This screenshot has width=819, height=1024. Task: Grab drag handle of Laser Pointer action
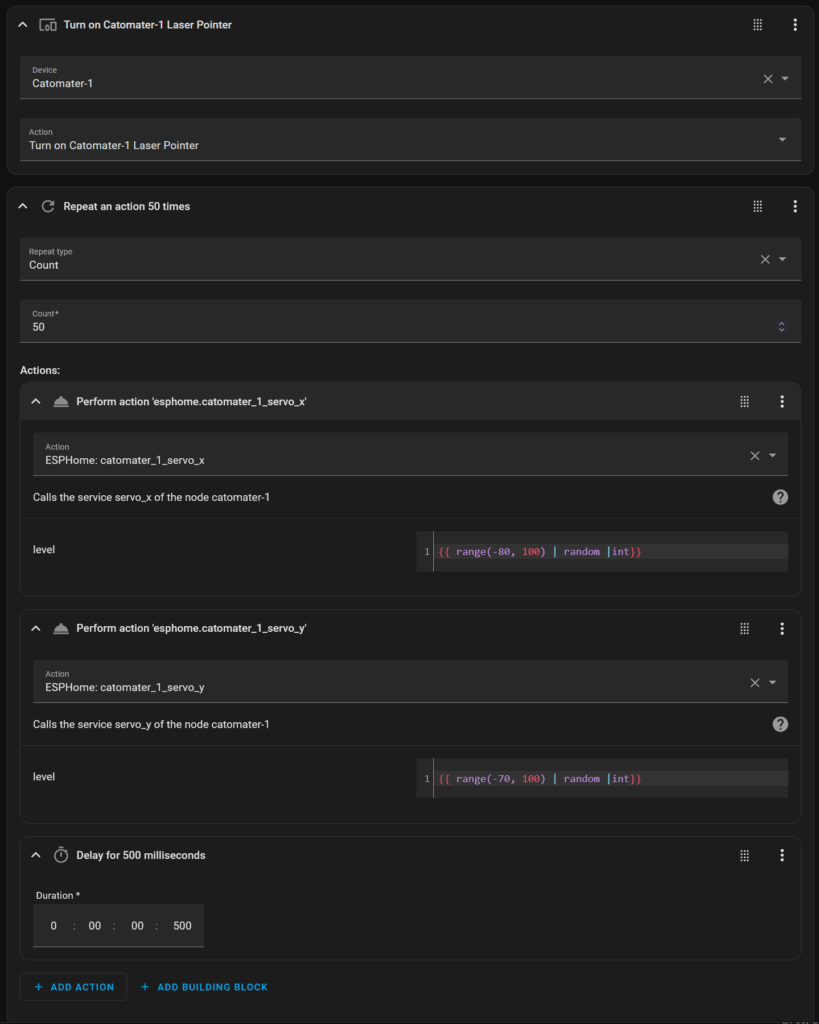coord(758,25)
